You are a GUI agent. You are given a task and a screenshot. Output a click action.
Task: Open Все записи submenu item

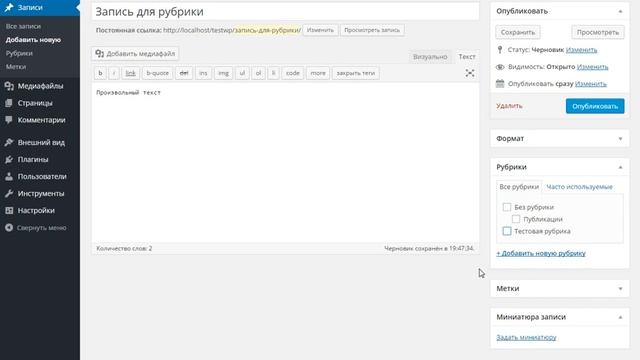click(23, 26)
